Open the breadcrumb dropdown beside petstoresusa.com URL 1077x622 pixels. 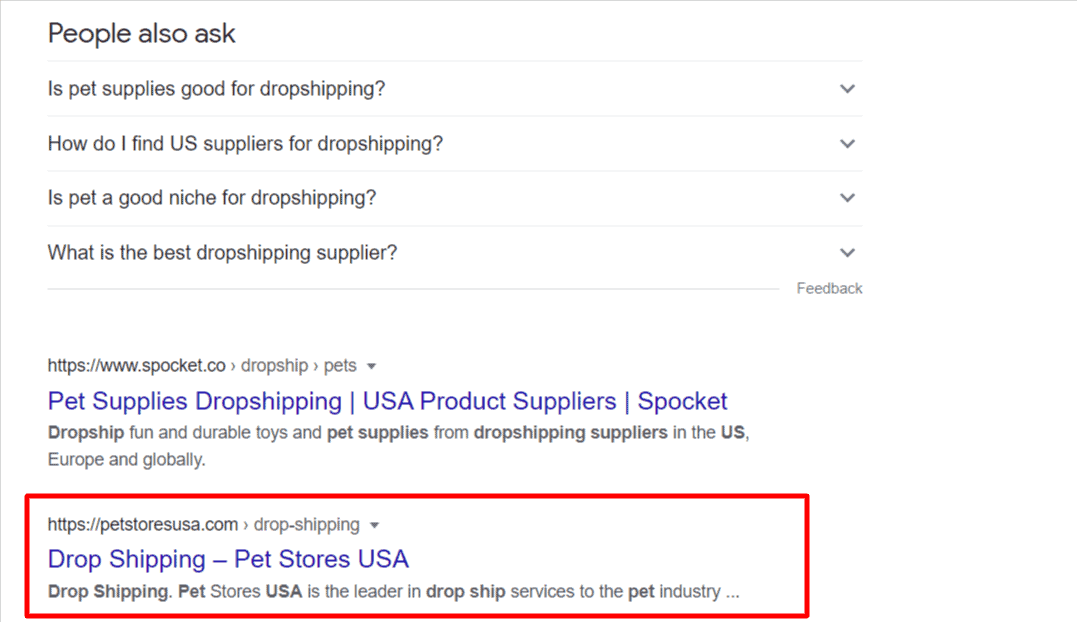[374, 524]
